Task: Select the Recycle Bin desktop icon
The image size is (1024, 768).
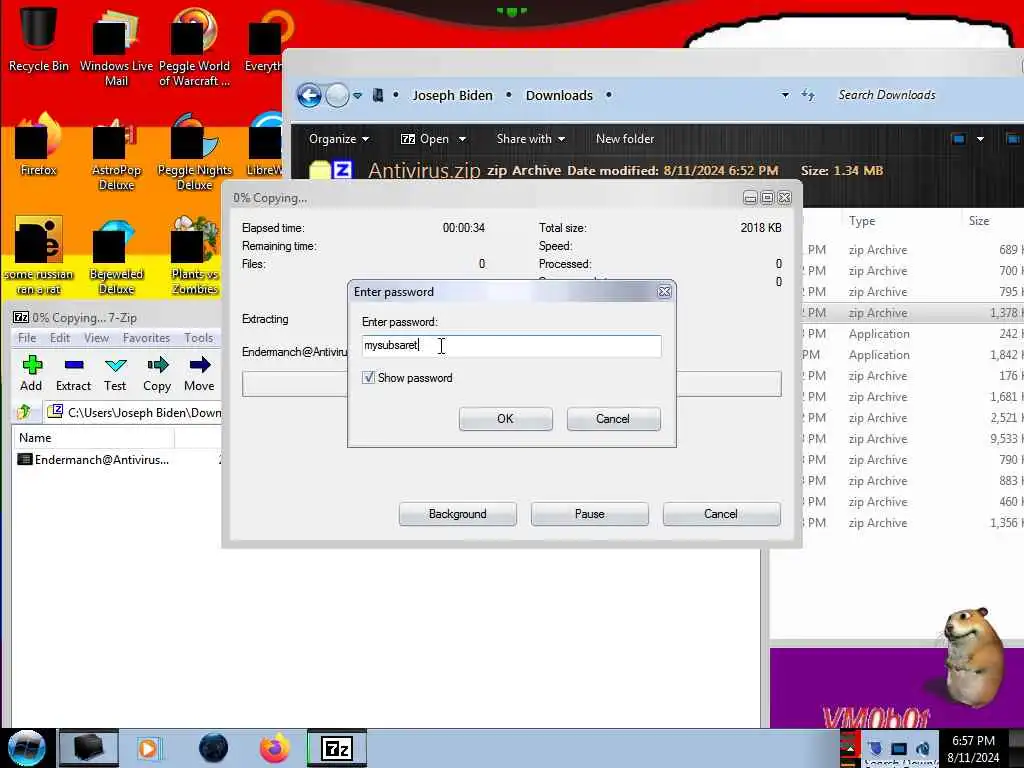Action: (38, 38)
